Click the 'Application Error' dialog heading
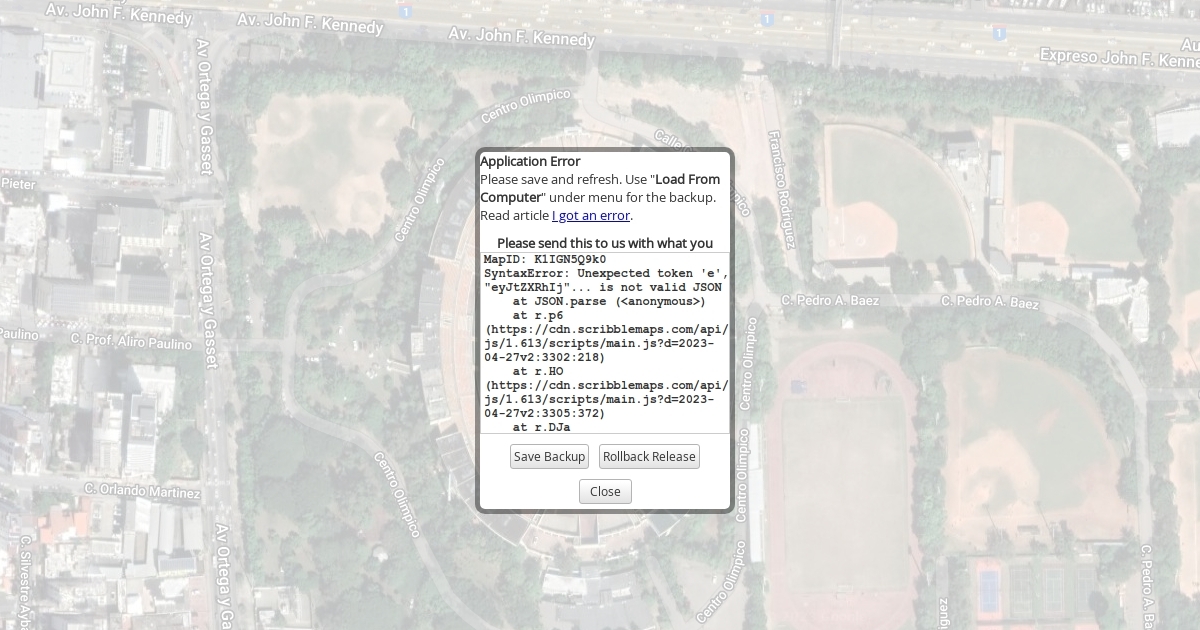This screenshot has width=1200, height=630. [x=530, y=161]
